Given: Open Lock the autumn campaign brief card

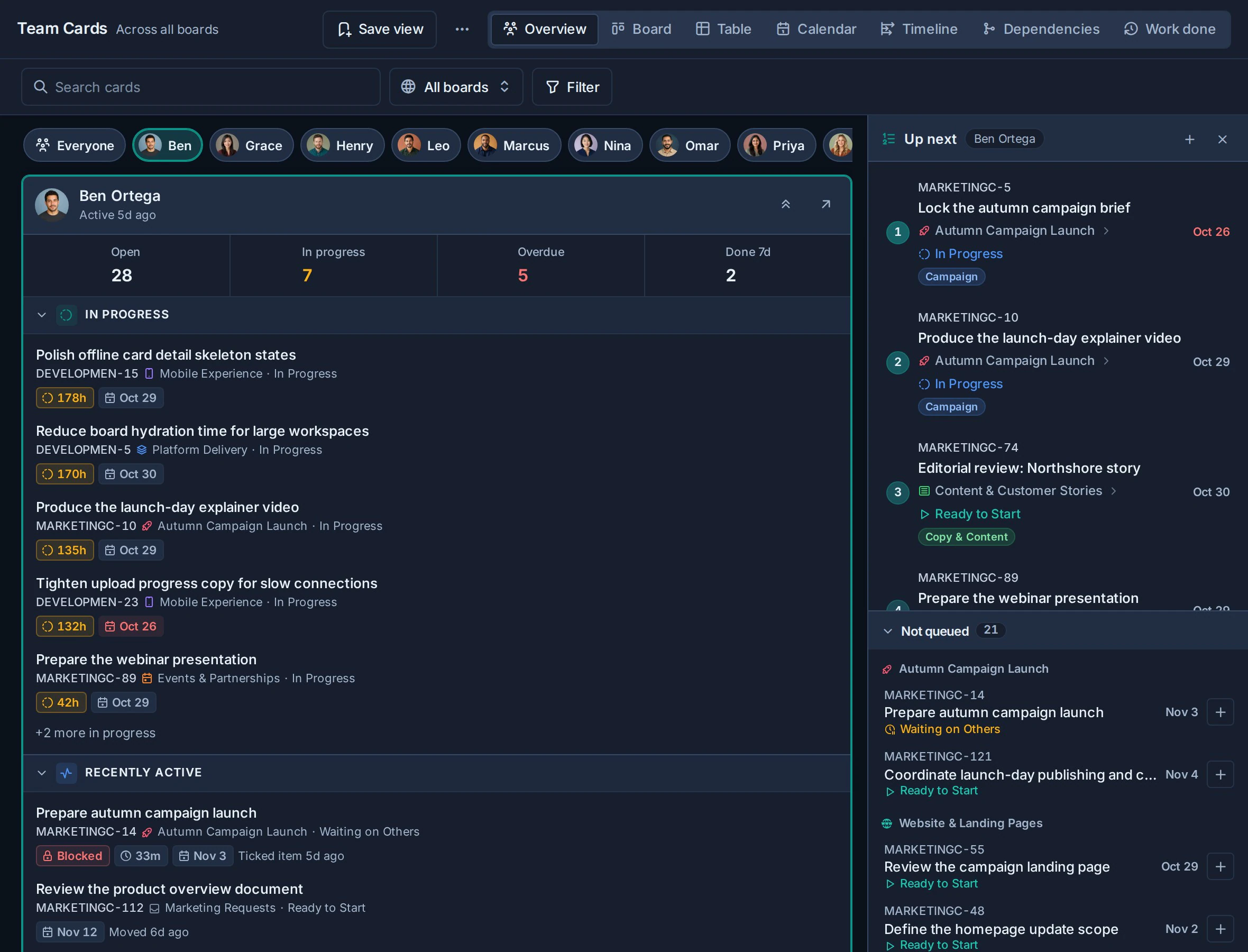Looking at the screenshot, I should coord(1024,208).
